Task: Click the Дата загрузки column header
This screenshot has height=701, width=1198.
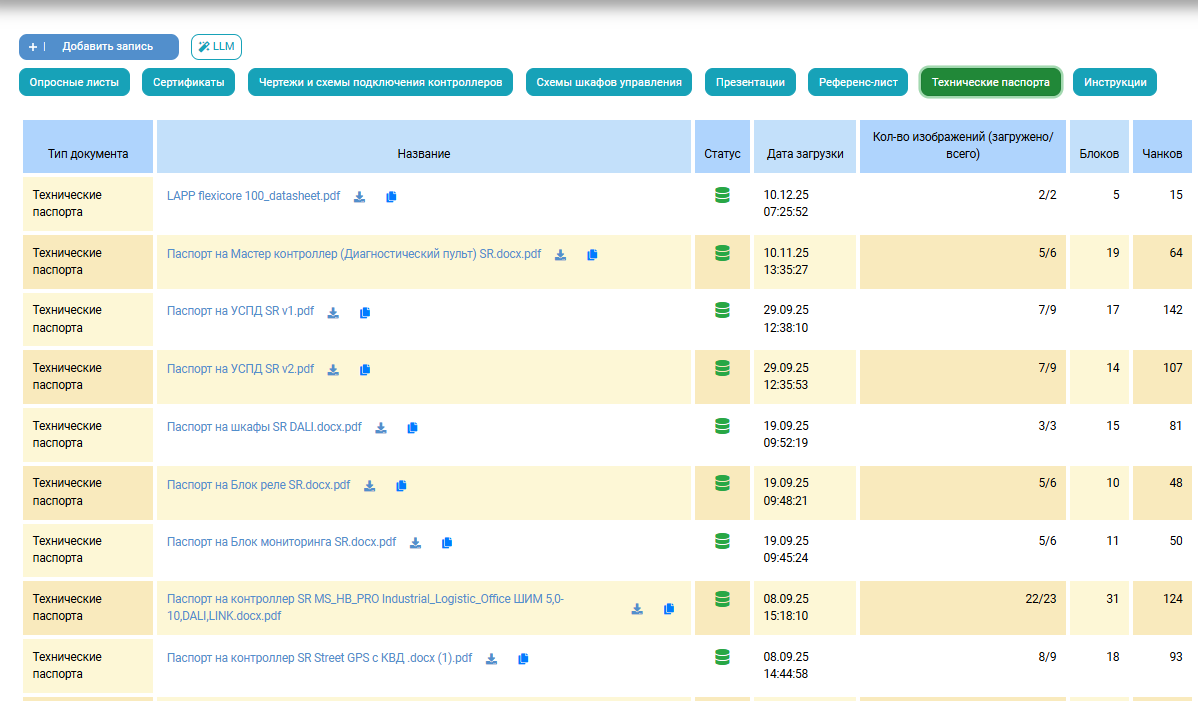Action: pos(805,154)
